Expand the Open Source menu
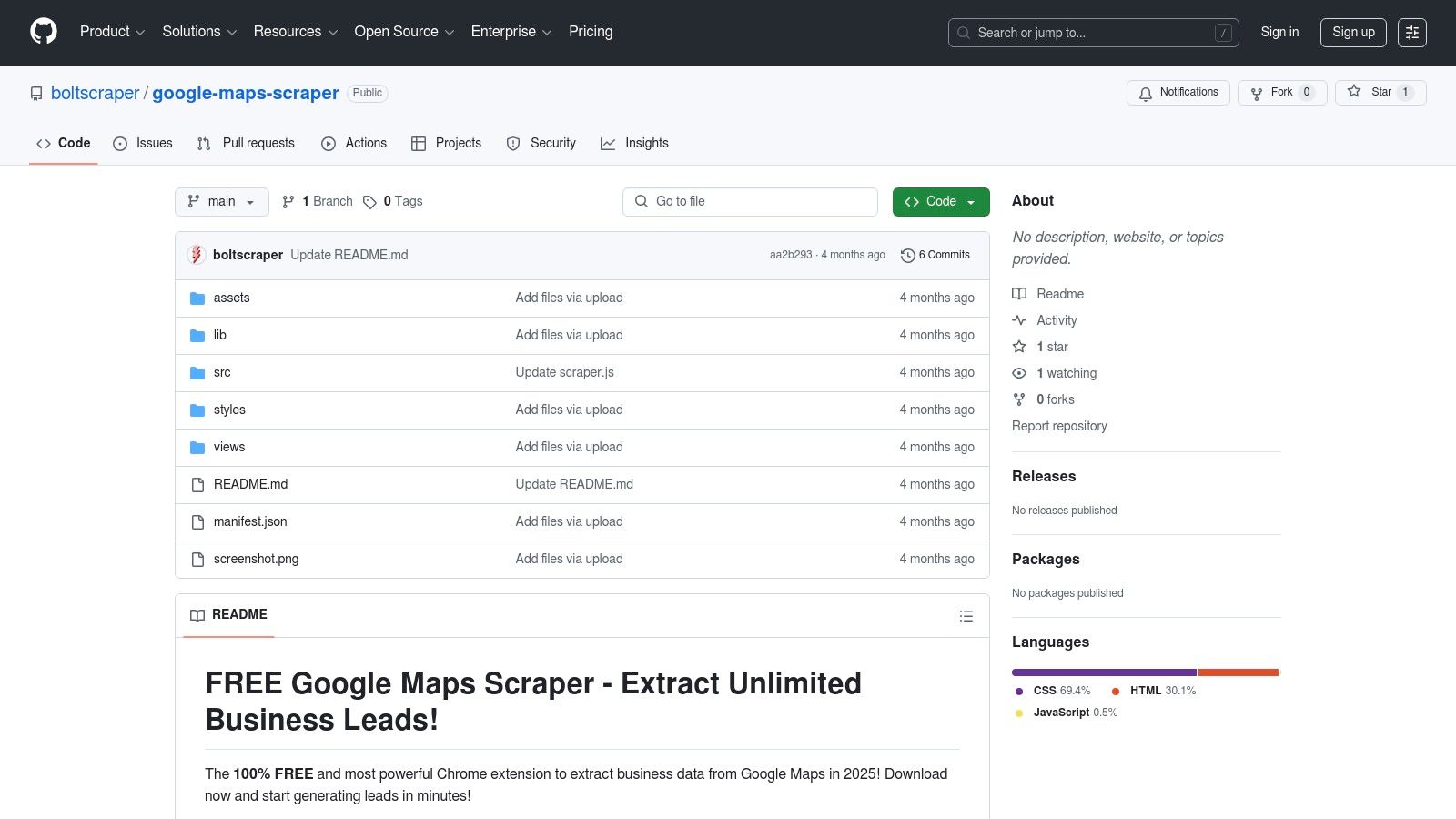The image size is (1456, 819). click(404, 32)
